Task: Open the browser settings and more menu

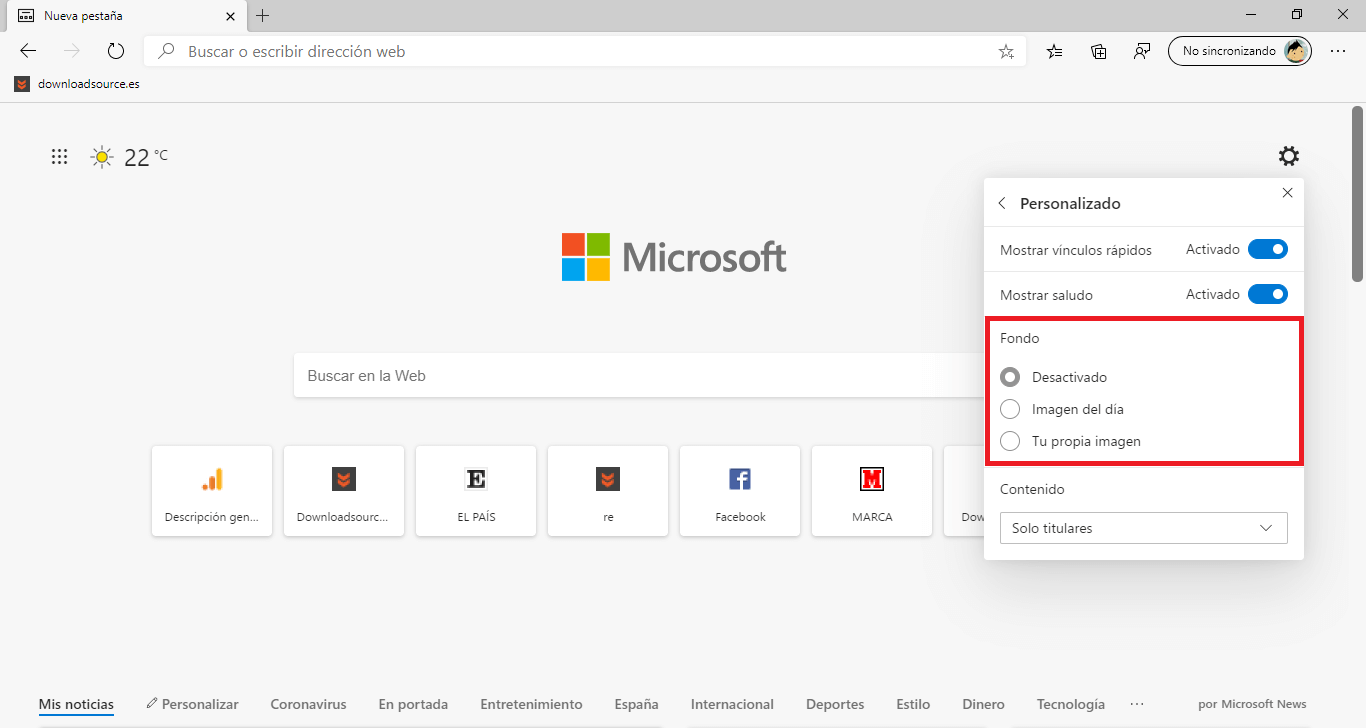Action: click(1338, 51)
